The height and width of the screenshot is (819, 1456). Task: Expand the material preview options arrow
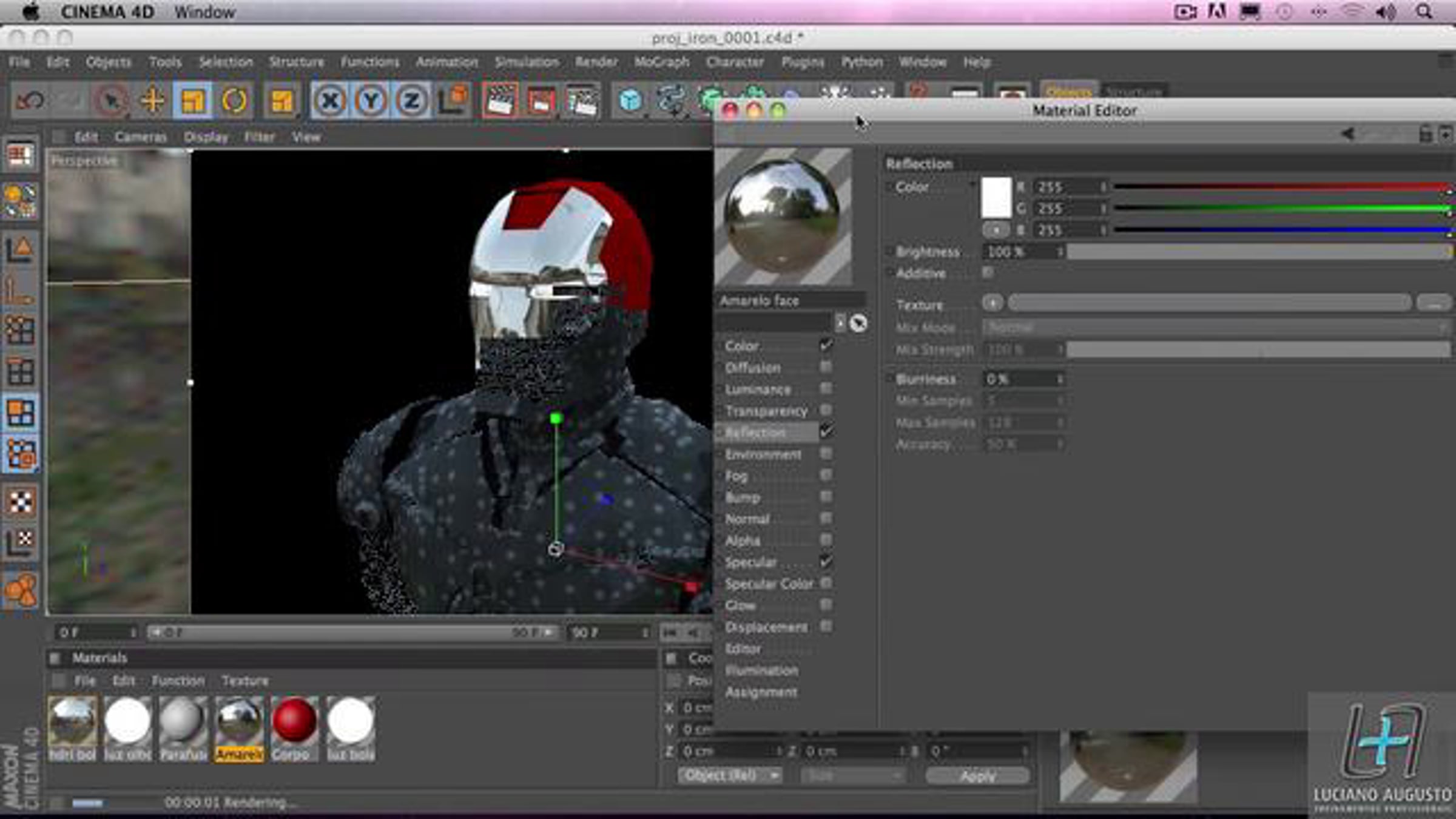coord(840,322)
